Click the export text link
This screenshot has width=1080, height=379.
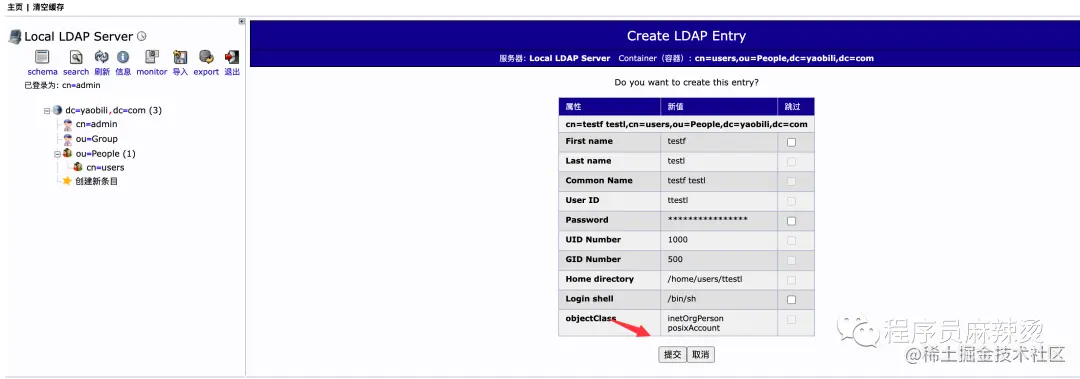click(x=206, y=72)
